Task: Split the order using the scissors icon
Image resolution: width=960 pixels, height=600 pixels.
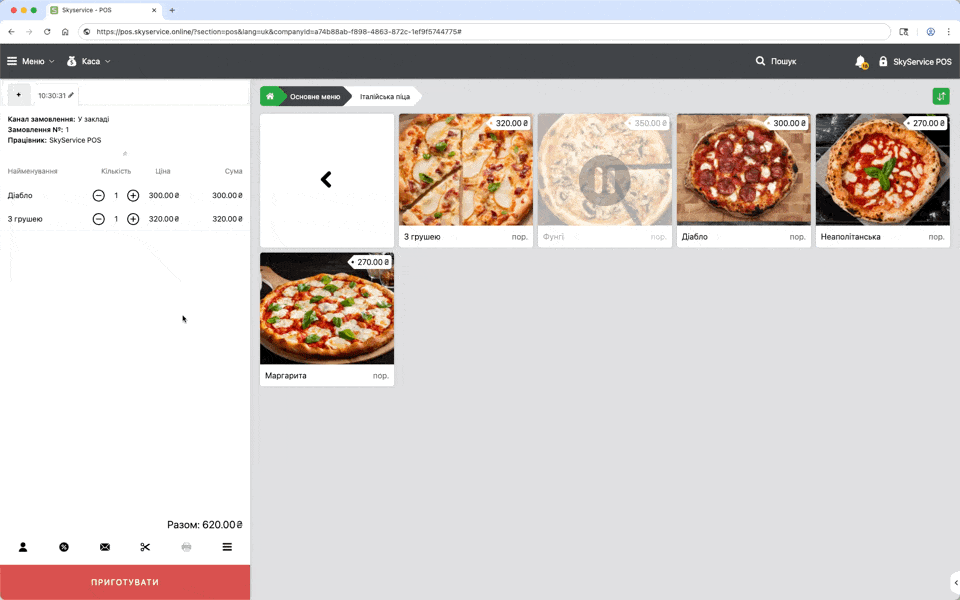Action: pos(145,547)
